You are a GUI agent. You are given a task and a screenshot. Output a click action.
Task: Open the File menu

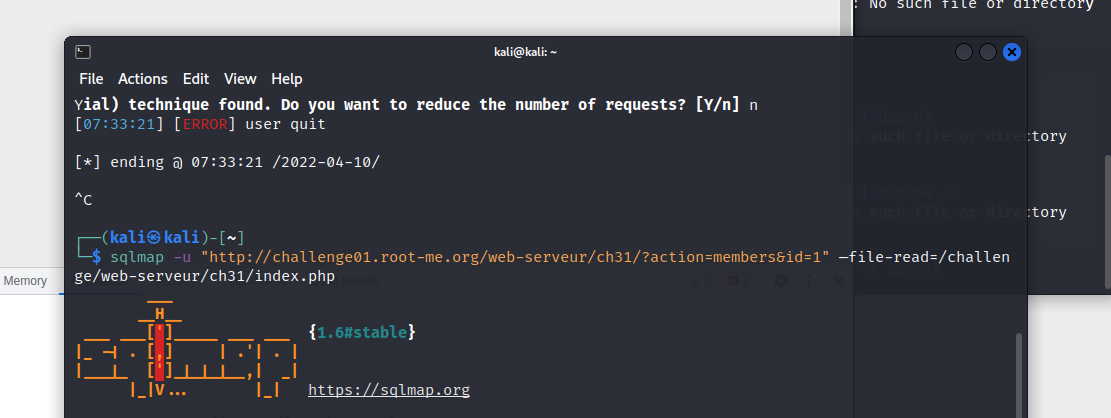91,79
